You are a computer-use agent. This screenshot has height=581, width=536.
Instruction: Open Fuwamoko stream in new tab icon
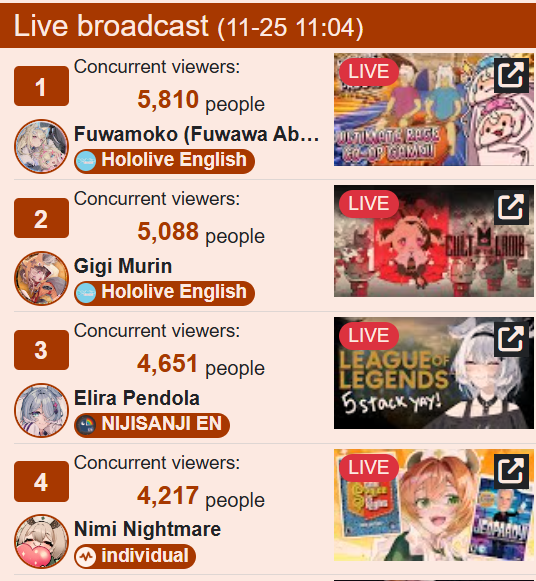tap(511, 75)
